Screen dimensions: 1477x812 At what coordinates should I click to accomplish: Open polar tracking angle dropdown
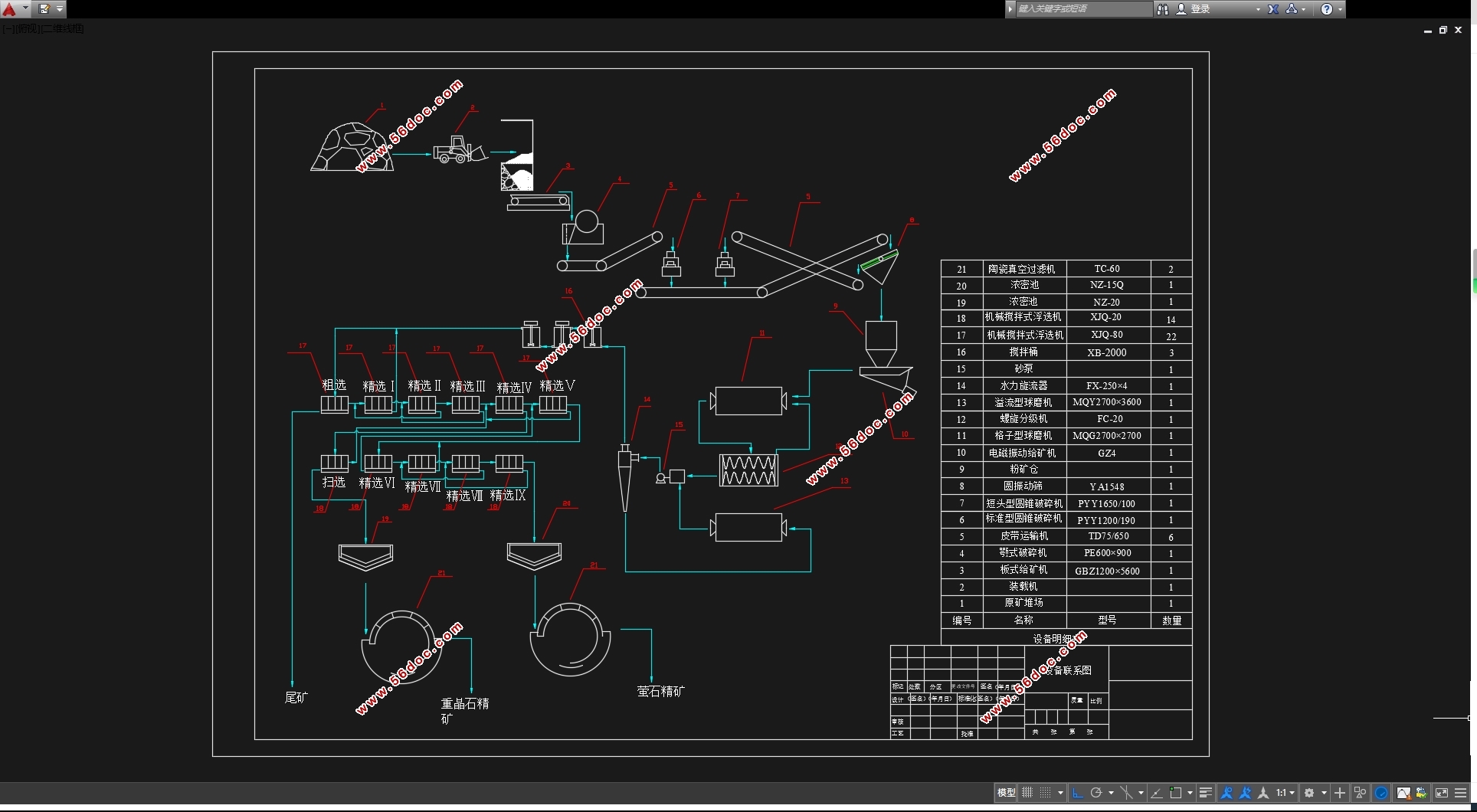click(x=1111, y=793)
